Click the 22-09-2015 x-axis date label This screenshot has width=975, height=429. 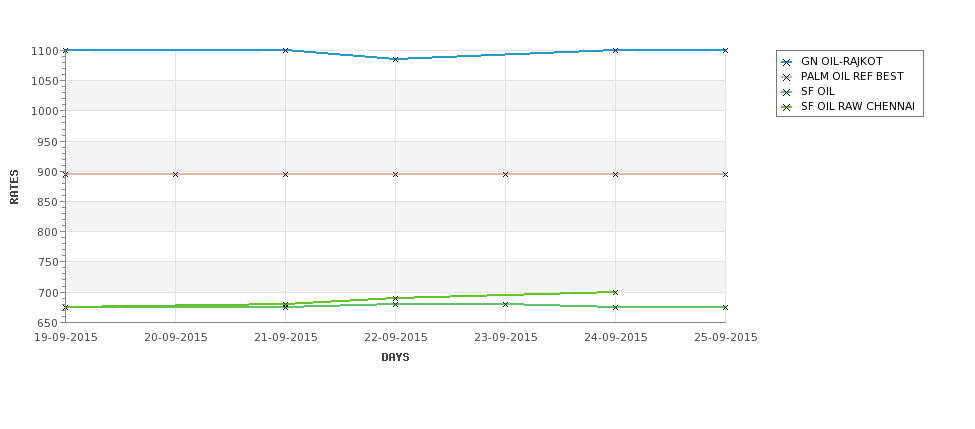point(395,337)
